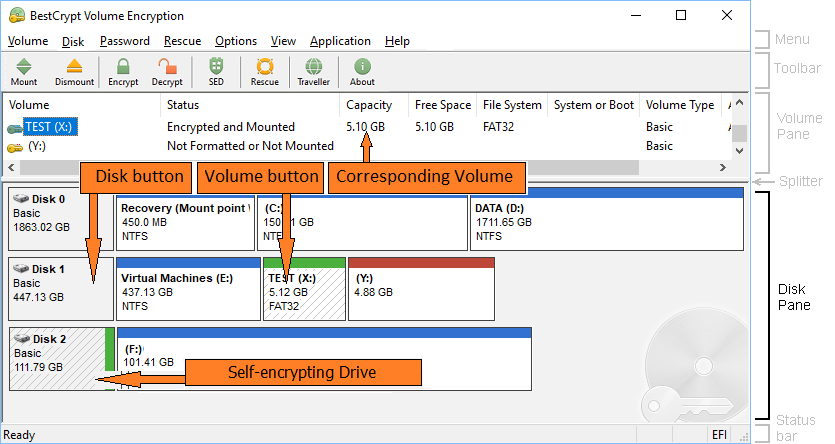
Task: Click the BestCrypt title bar app icon
Action: tap(17, 15)
